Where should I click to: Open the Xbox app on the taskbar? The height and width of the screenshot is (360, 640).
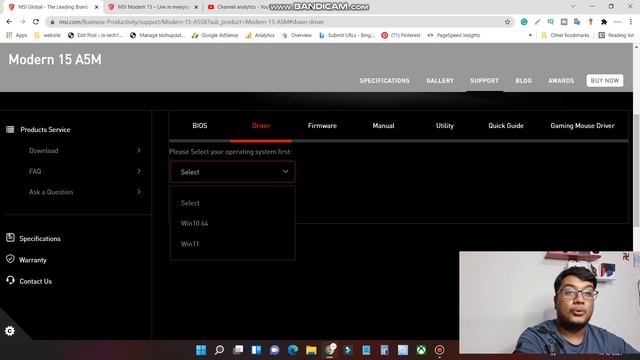tap(421, 350)
